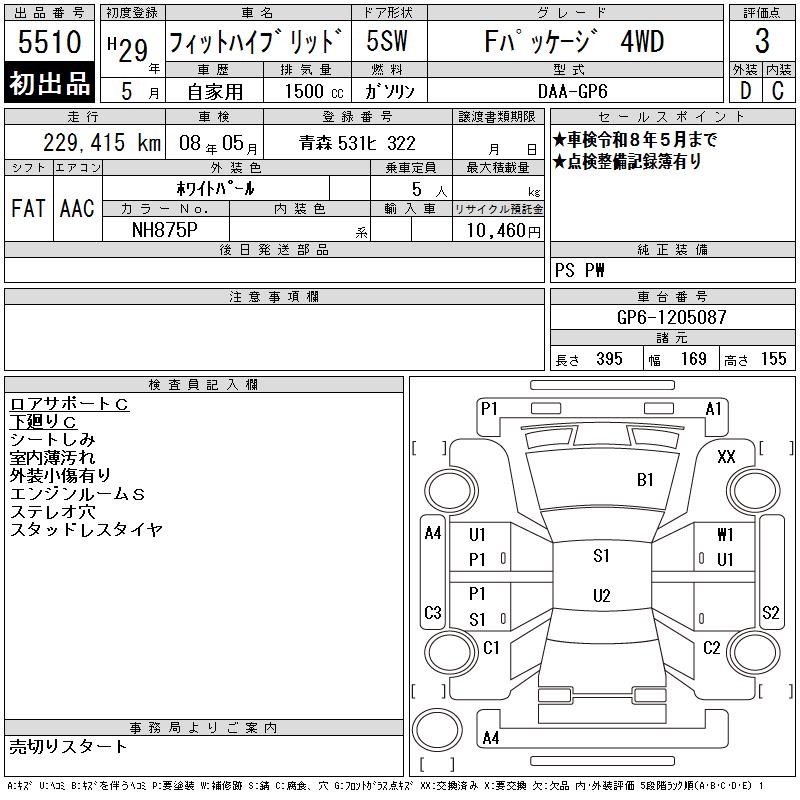
Task: Click model code "DAA-GP6"
Action: (573, 91)
